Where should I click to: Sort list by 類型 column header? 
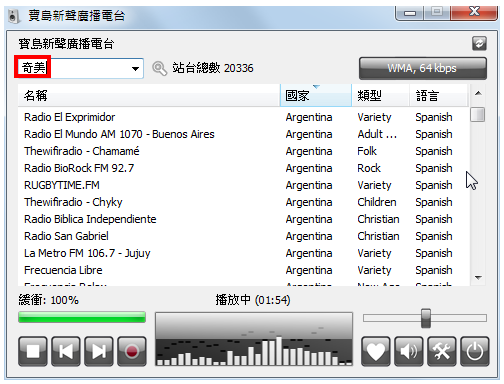point(380,96)
